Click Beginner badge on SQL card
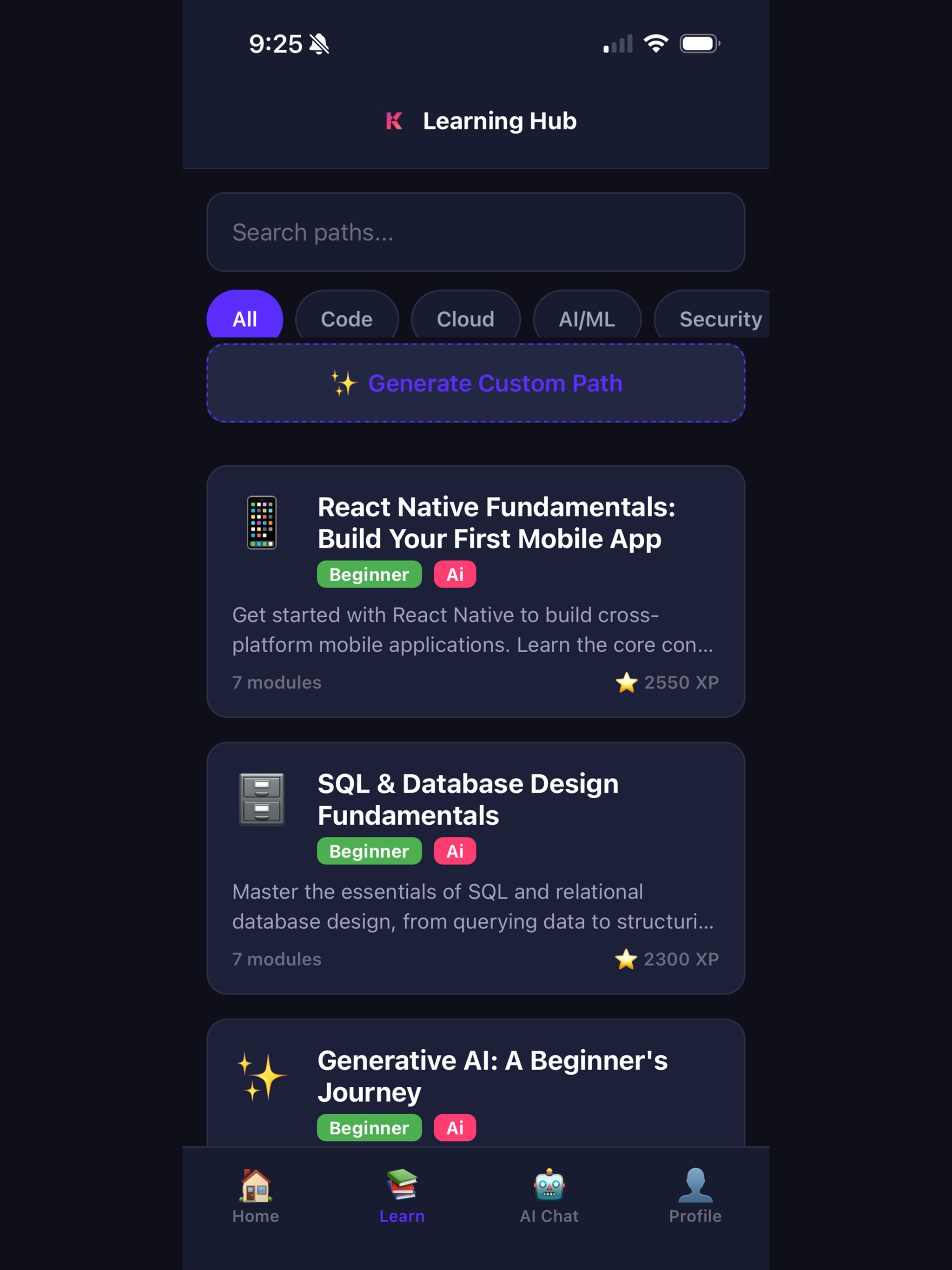This screenshot has height=1270, width=952. [369, 851]
